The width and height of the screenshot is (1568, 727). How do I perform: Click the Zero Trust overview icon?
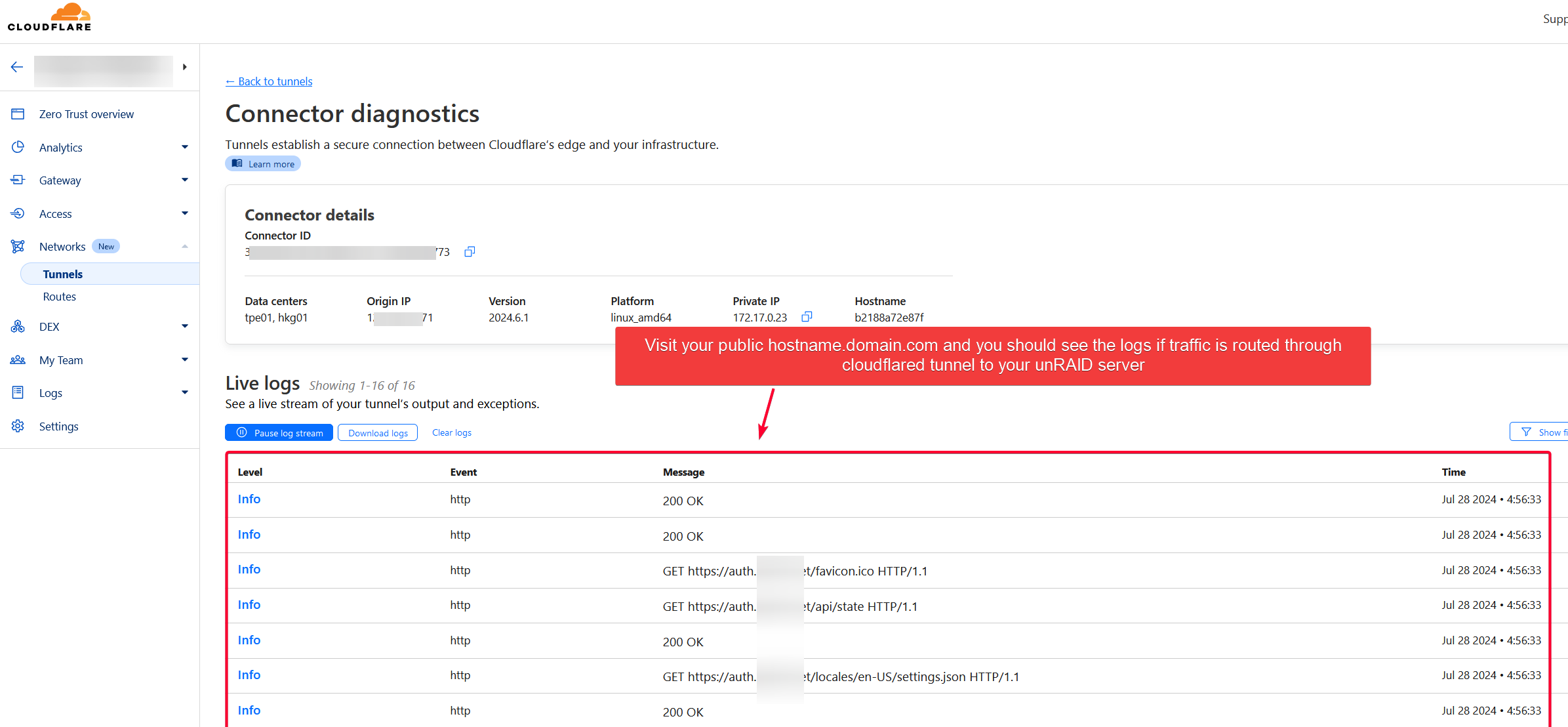click(x=18, y=114)
